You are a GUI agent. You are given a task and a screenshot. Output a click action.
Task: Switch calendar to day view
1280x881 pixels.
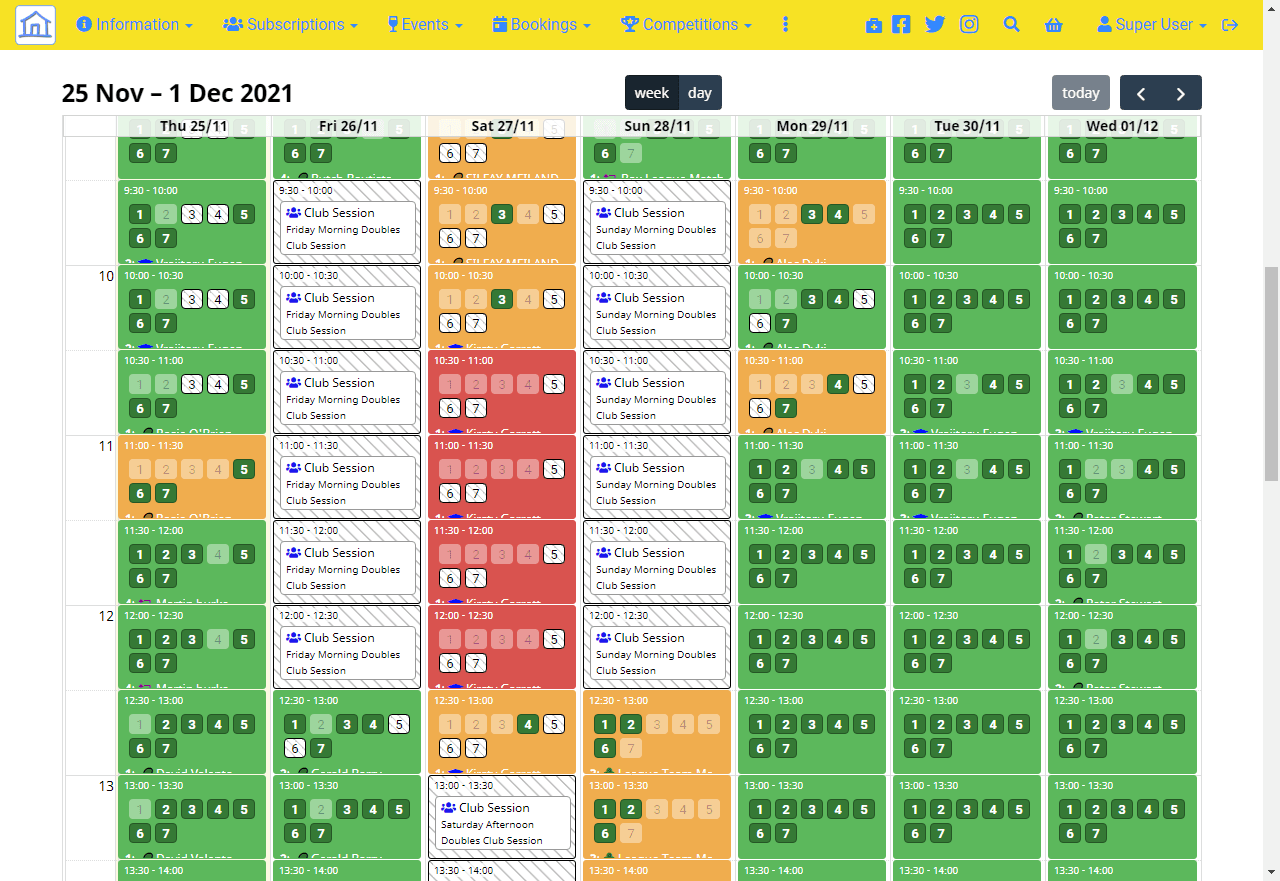(700, 93)
